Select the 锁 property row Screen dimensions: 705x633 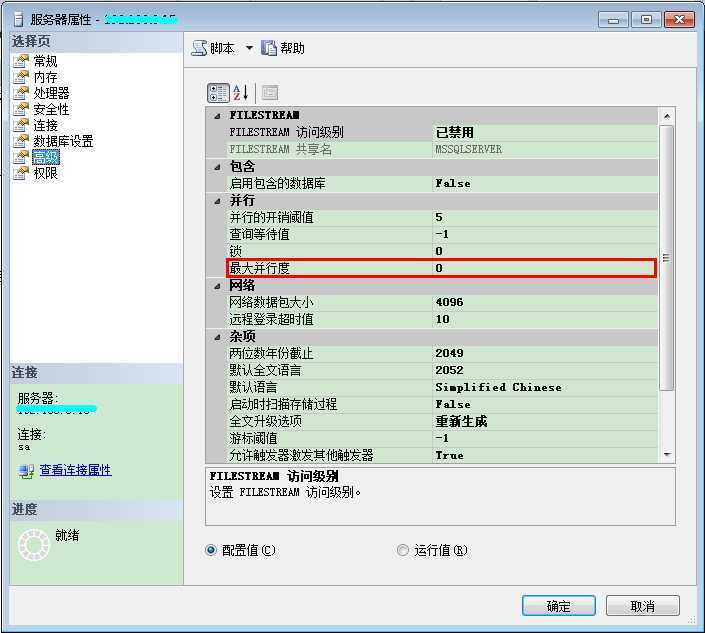coord(442,251)
